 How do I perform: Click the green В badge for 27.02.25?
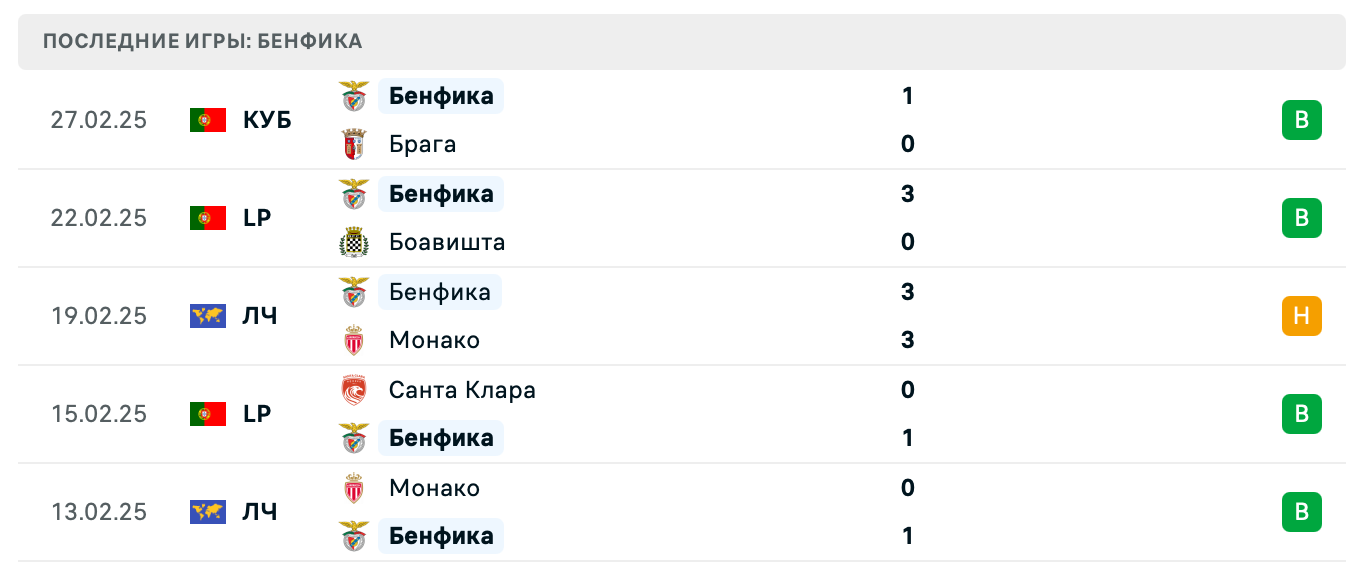(1301, 120)
